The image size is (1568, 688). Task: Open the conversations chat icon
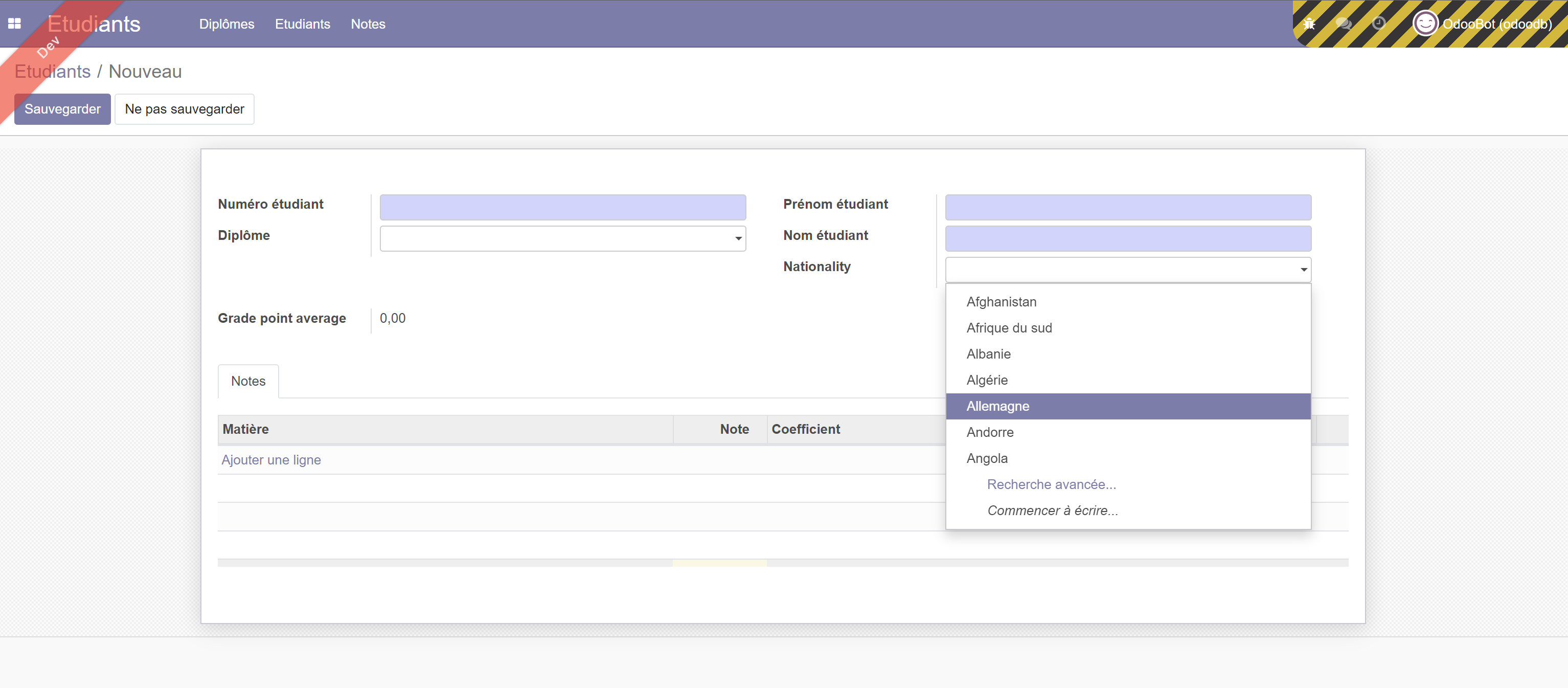pos(1344,24)
